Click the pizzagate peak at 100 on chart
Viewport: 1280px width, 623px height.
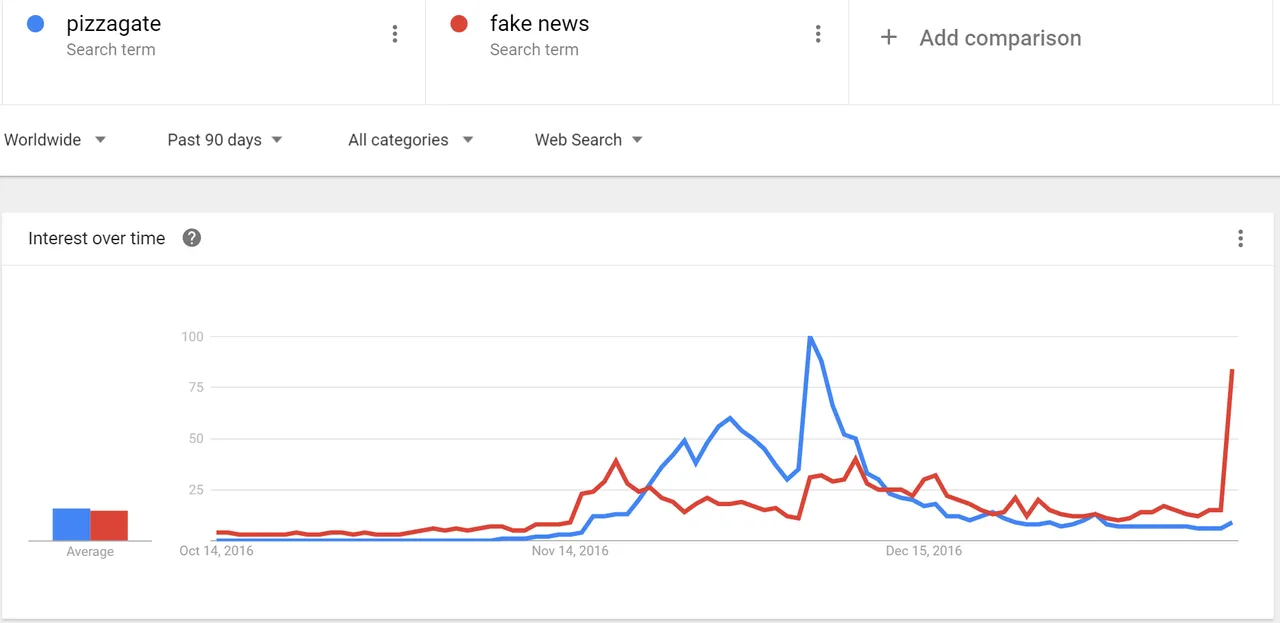(x=809, y=337)
